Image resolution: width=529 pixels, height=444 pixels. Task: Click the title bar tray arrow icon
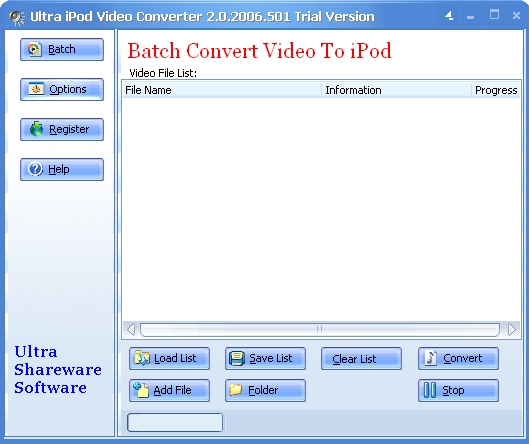[449, 16]
